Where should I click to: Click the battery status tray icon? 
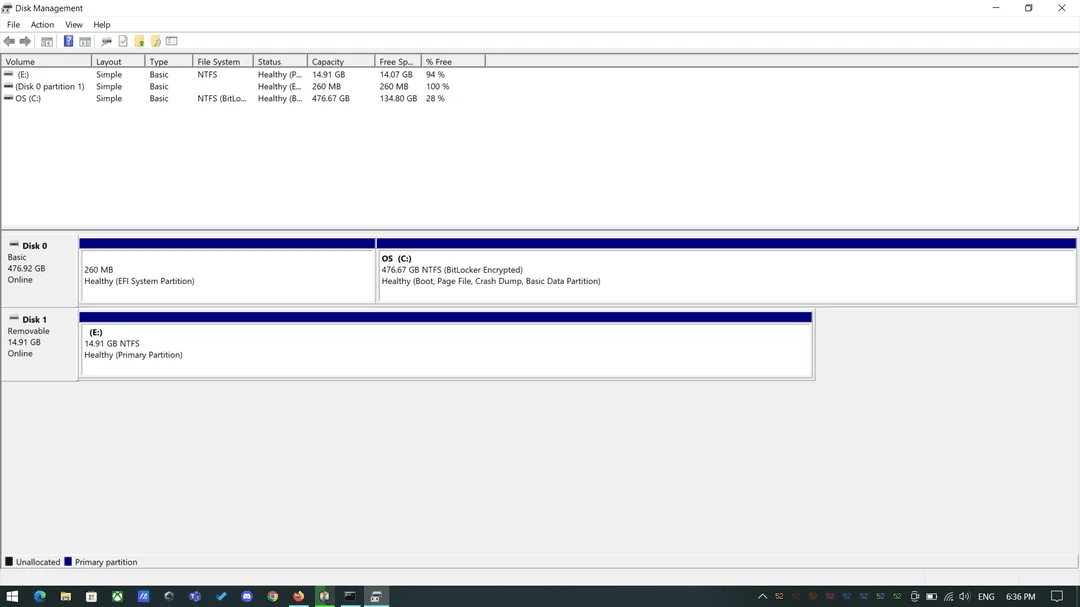point(931,596)
